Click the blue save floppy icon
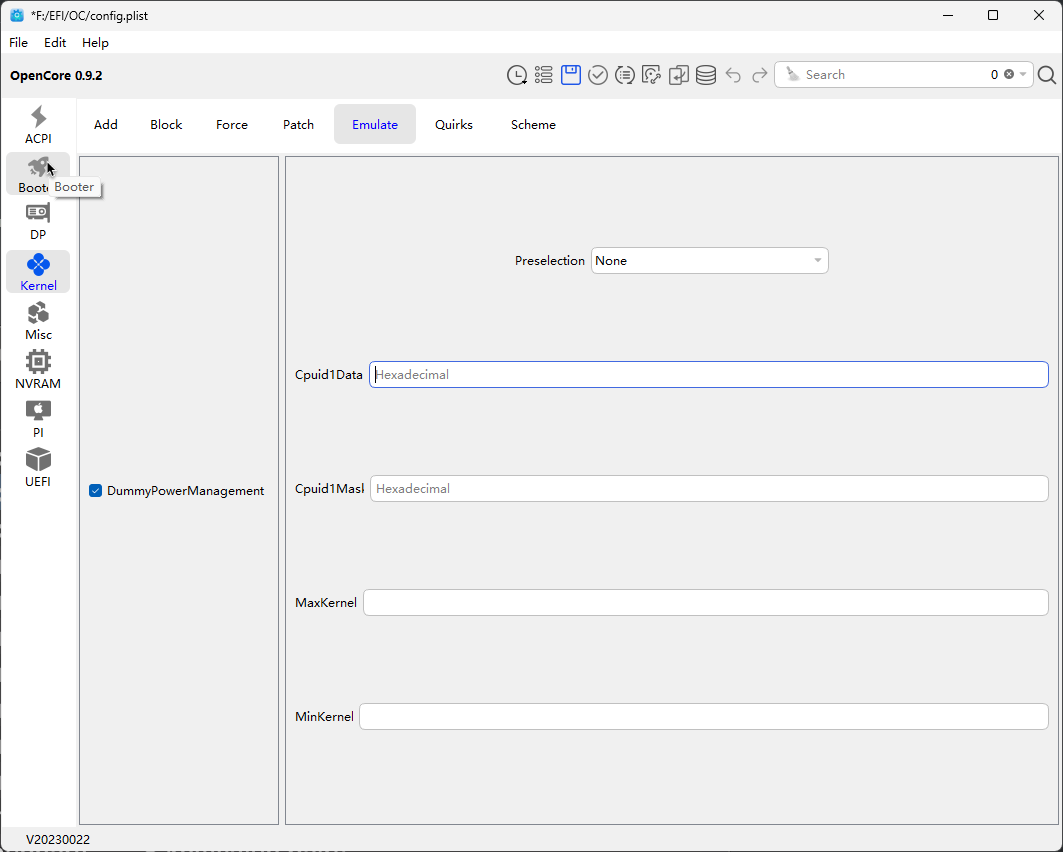Viewport: 1063px width, 852px height. [571, 75]
